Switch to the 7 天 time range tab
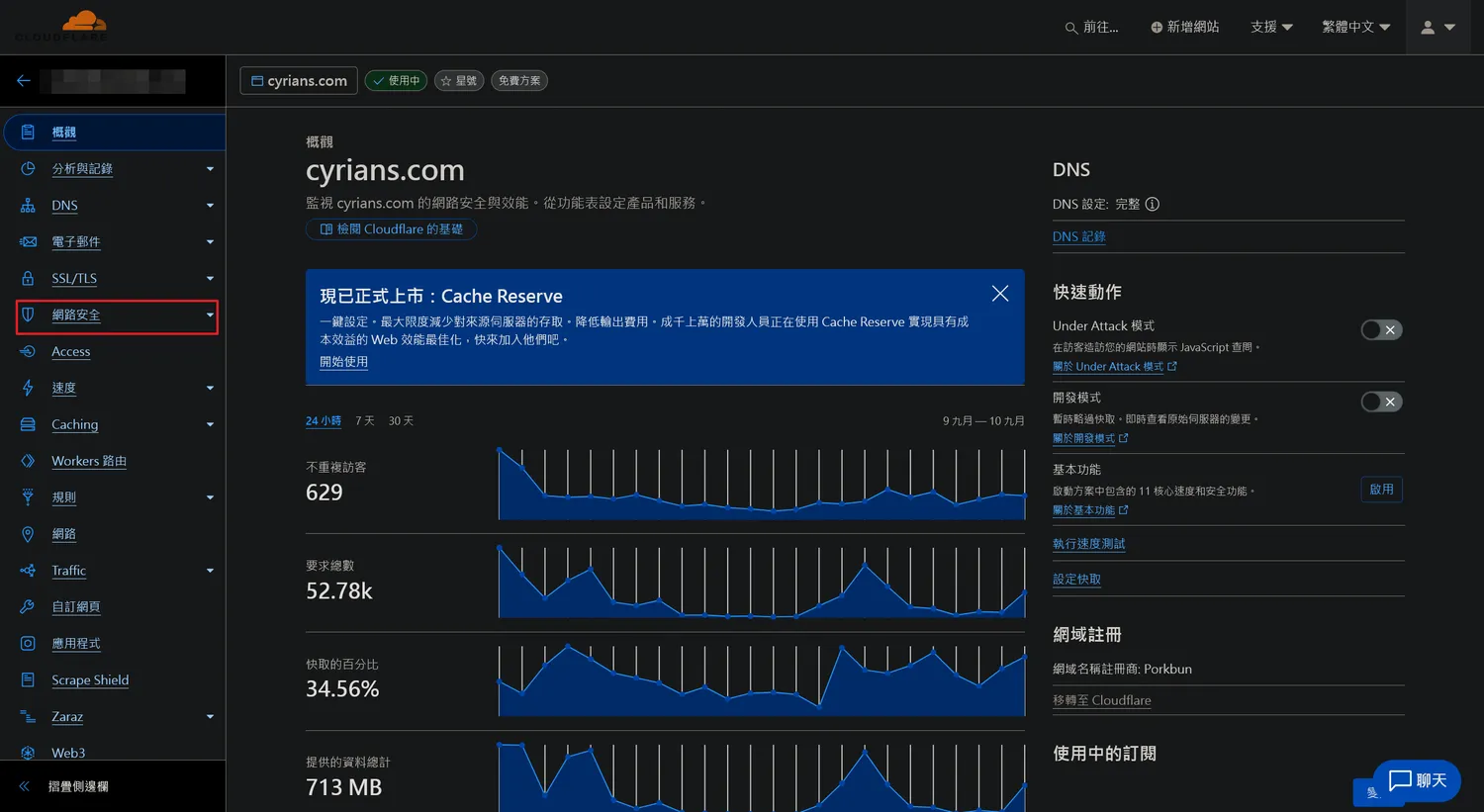1484x812 pixels. coord(365,421)
